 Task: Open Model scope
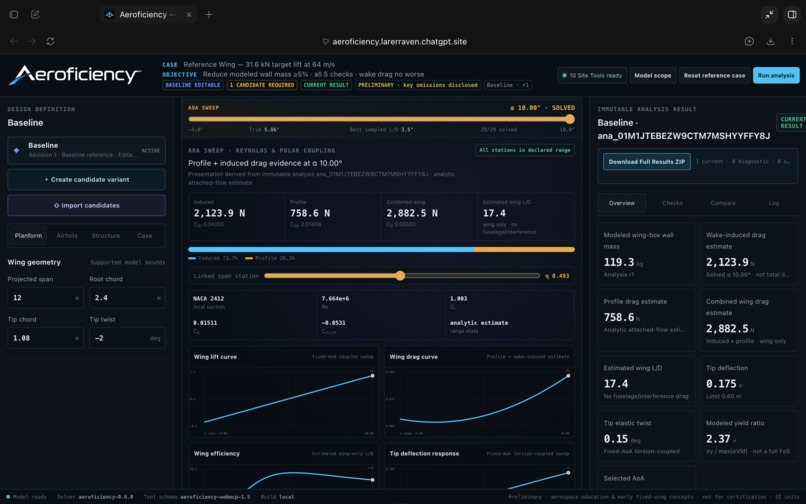tap(652, 75)
